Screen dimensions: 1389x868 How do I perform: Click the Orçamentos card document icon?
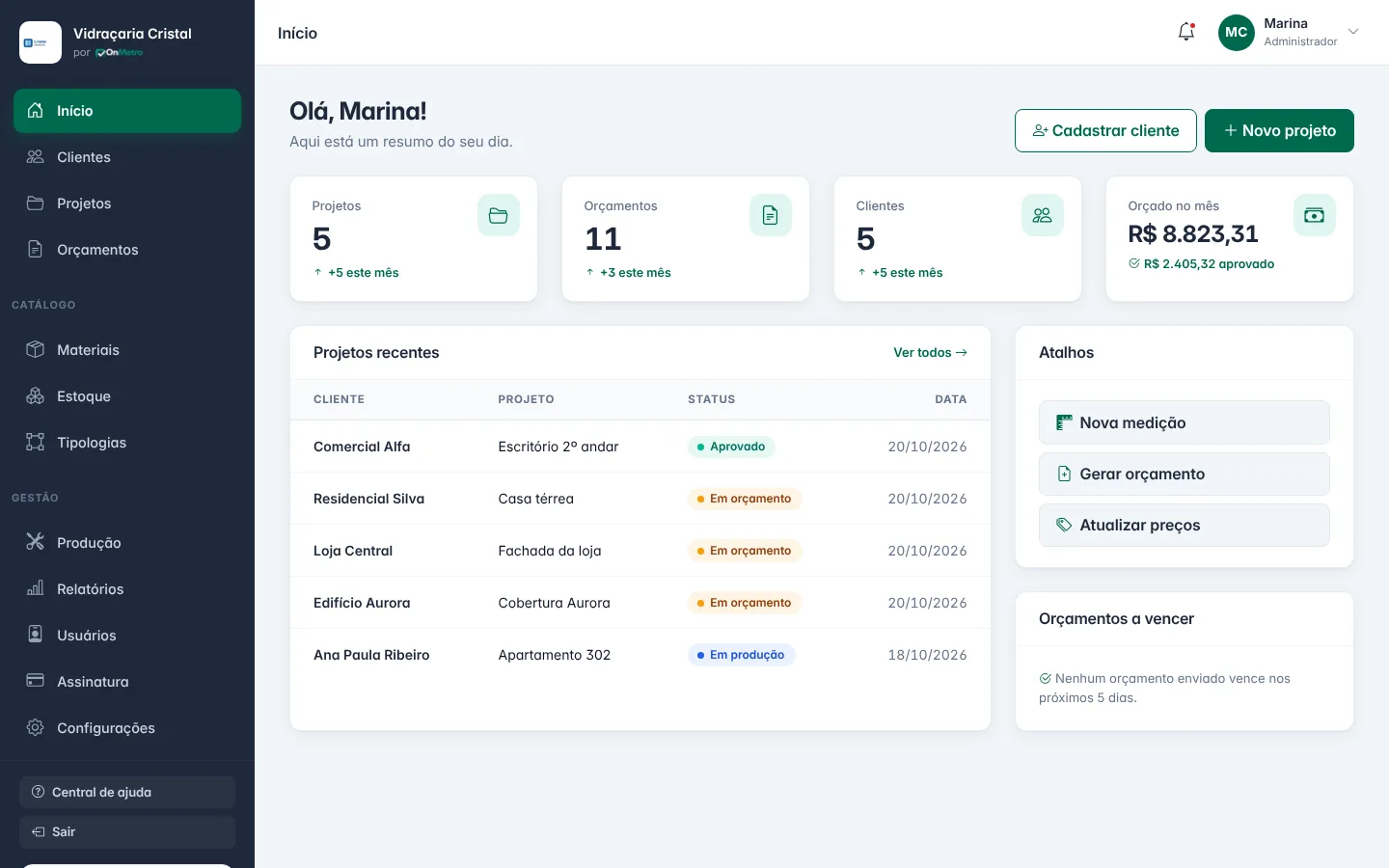771,215
